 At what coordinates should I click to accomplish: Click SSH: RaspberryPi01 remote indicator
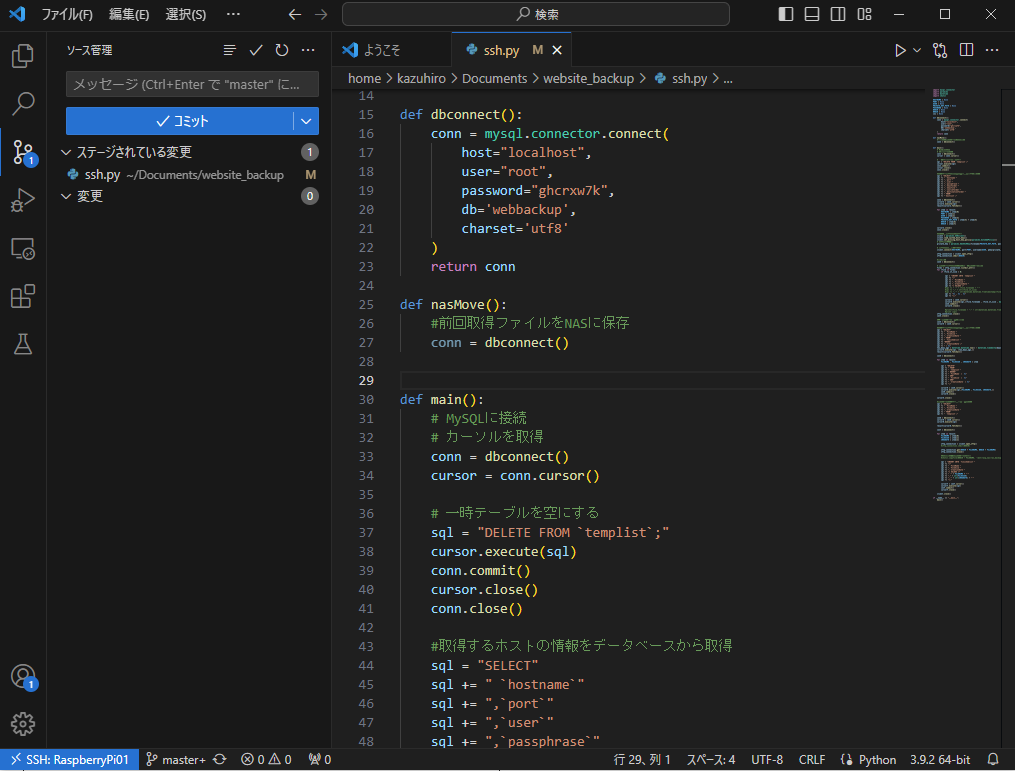[x=67, y=760]
